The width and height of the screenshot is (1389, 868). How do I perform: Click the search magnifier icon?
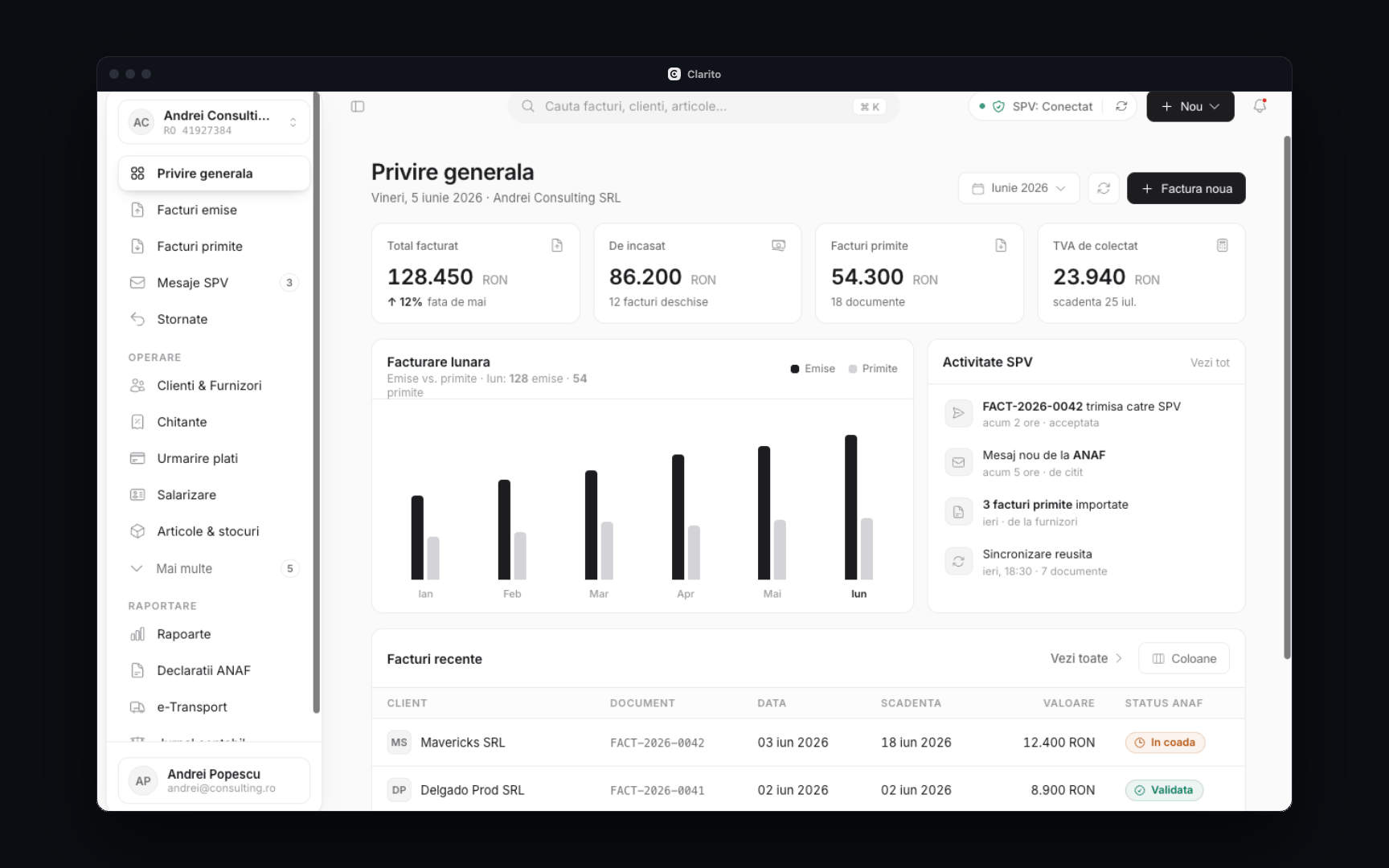(528, 106)
